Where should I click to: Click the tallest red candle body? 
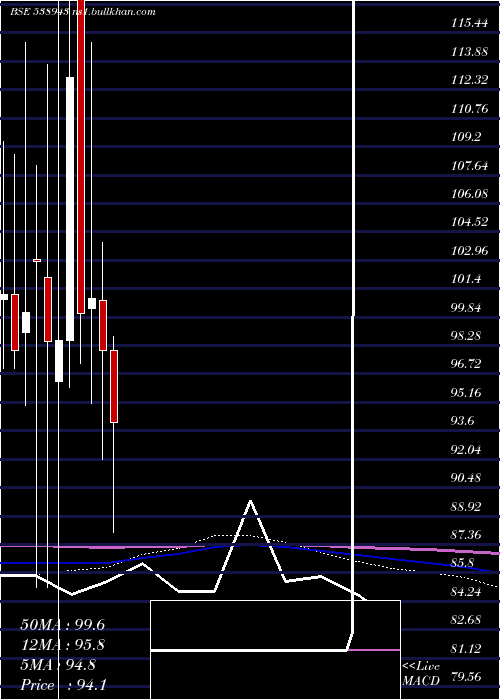[81, 157]
